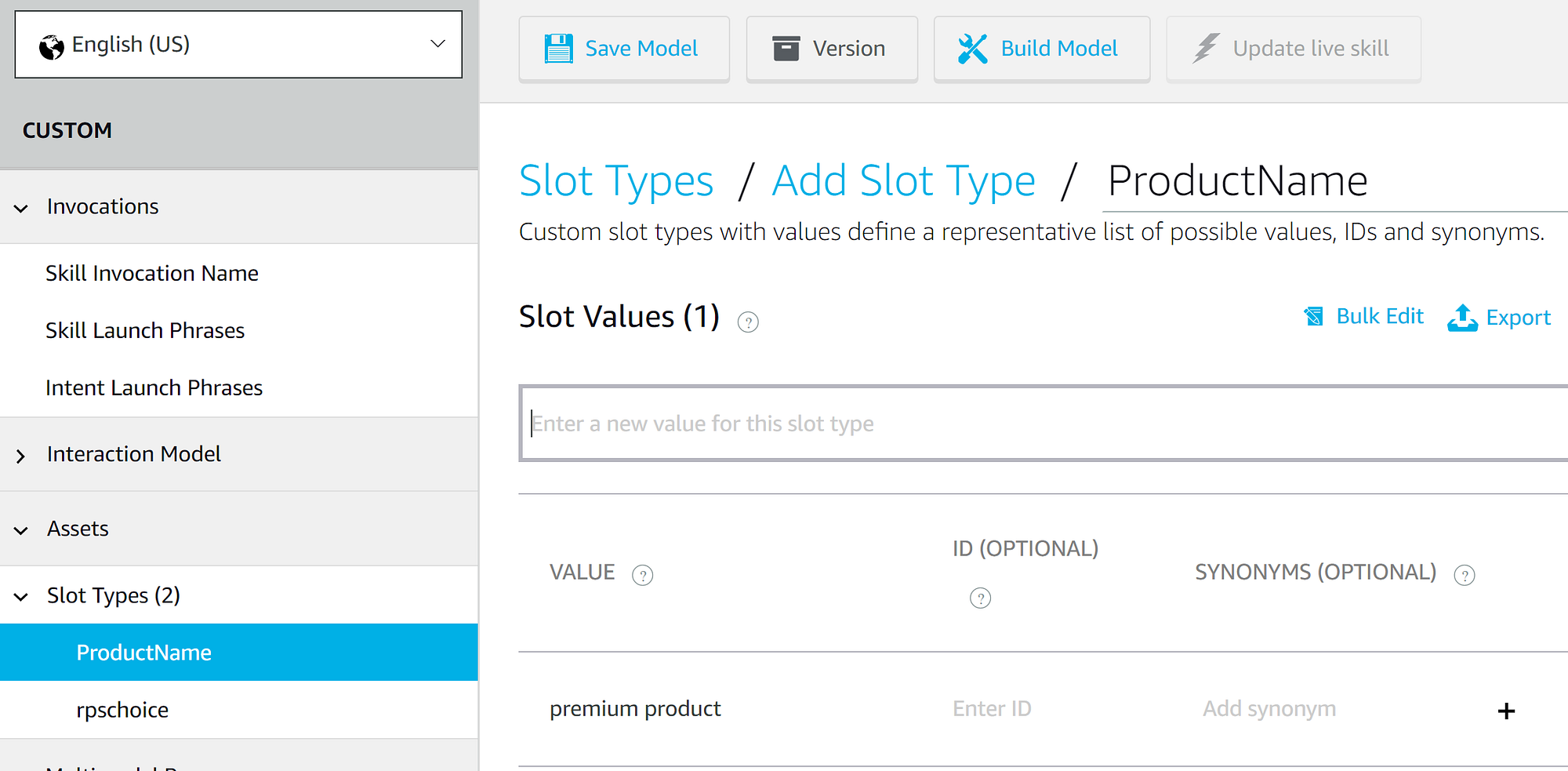Click the help icon under ID (OPTIONAL)

click(980, 598)
